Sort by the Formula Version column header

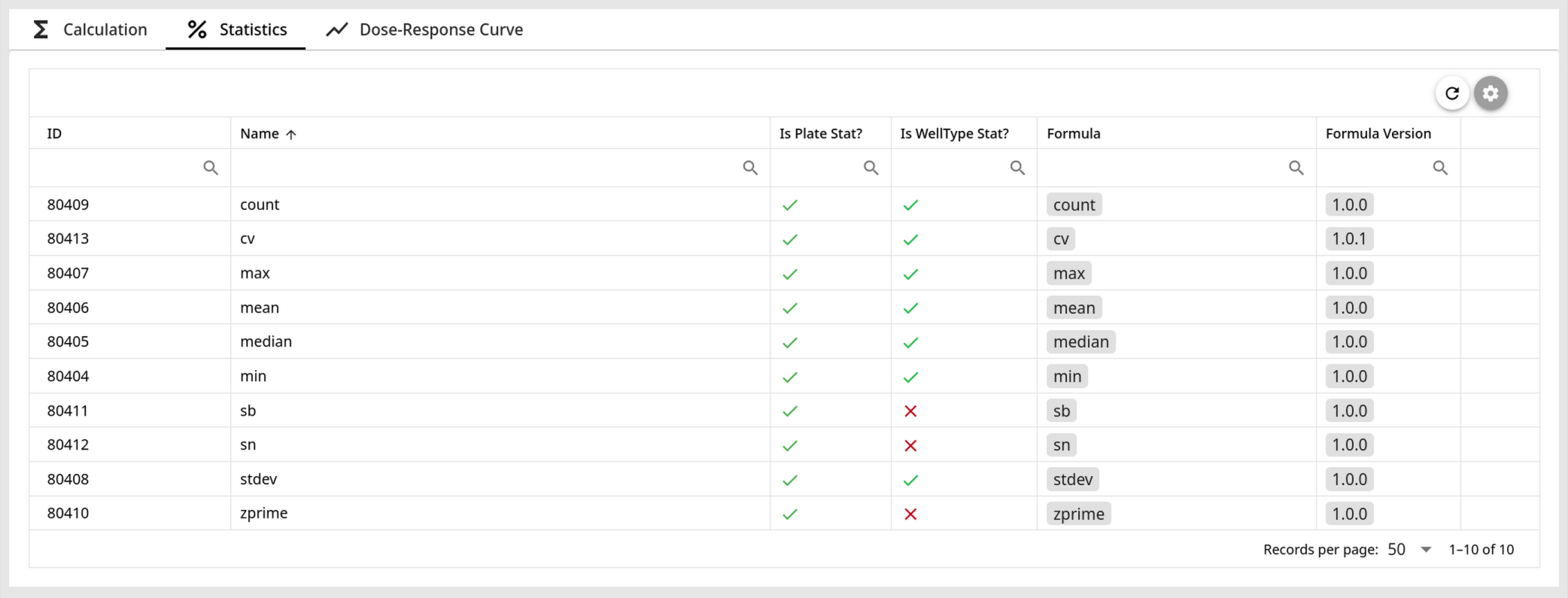pos(1378,133)
